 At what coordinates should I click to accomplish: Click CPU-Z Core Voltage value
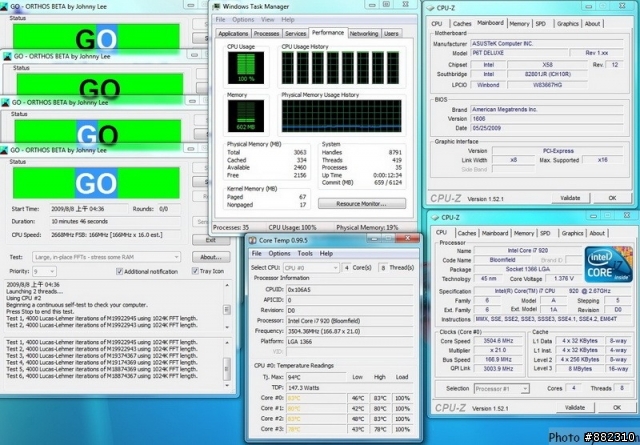coord(564,279)
